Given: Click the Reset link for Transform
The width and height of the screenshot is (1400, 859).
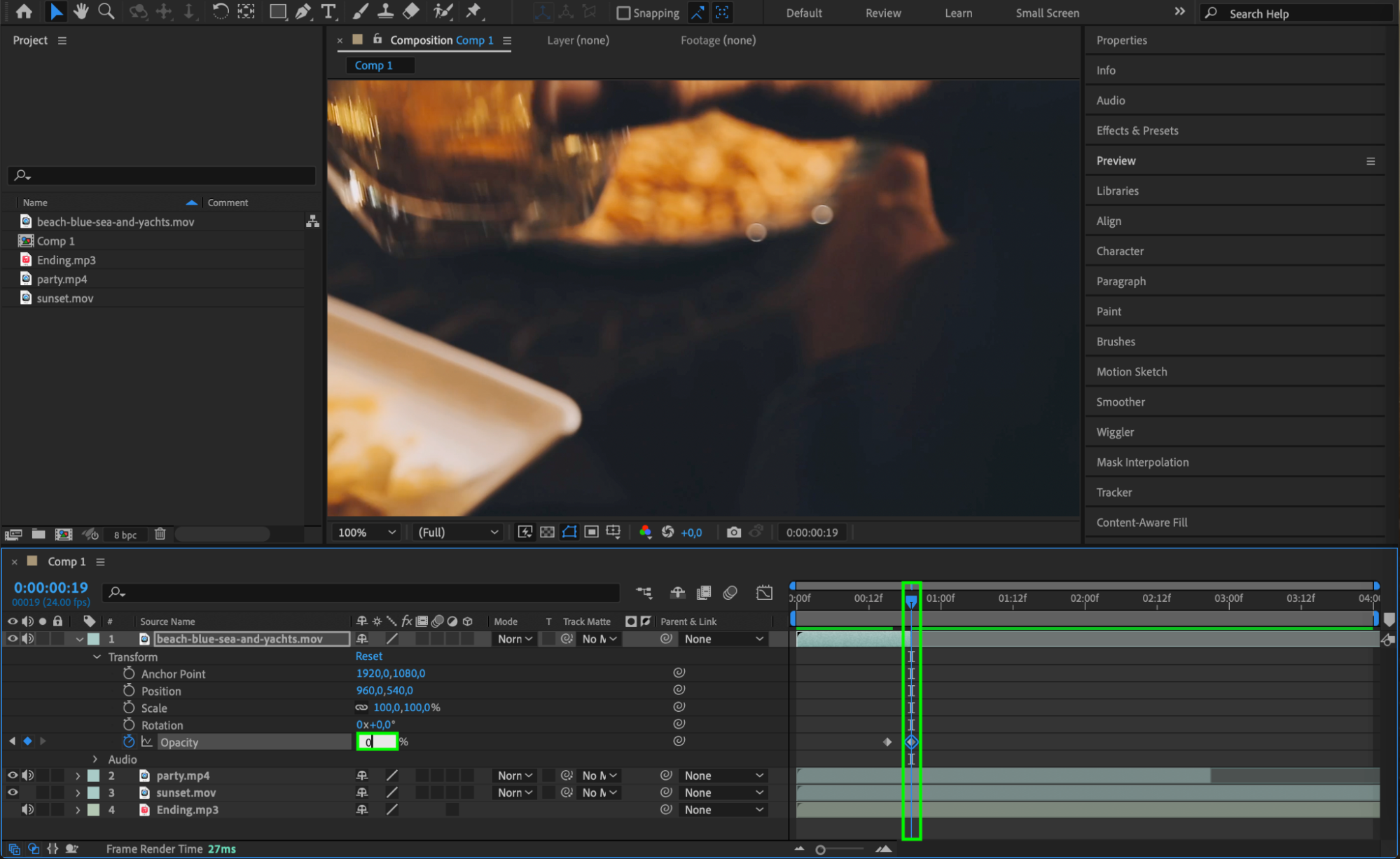Looking at the screenshot, I should pos(368,657).
